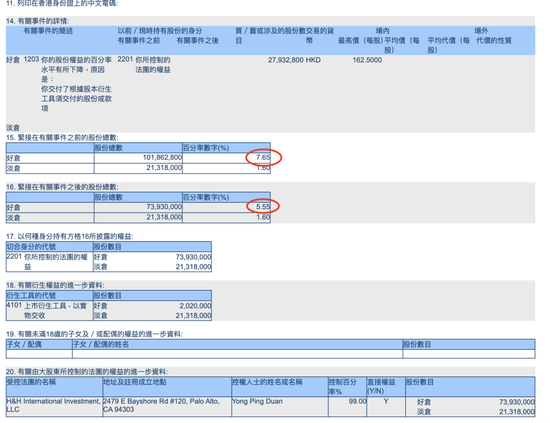The height and width of the screenshot is (423, 550).
Task: Select '4101 上市衍生工具 - 以實物交收'
Action: (x=46, y=310)
